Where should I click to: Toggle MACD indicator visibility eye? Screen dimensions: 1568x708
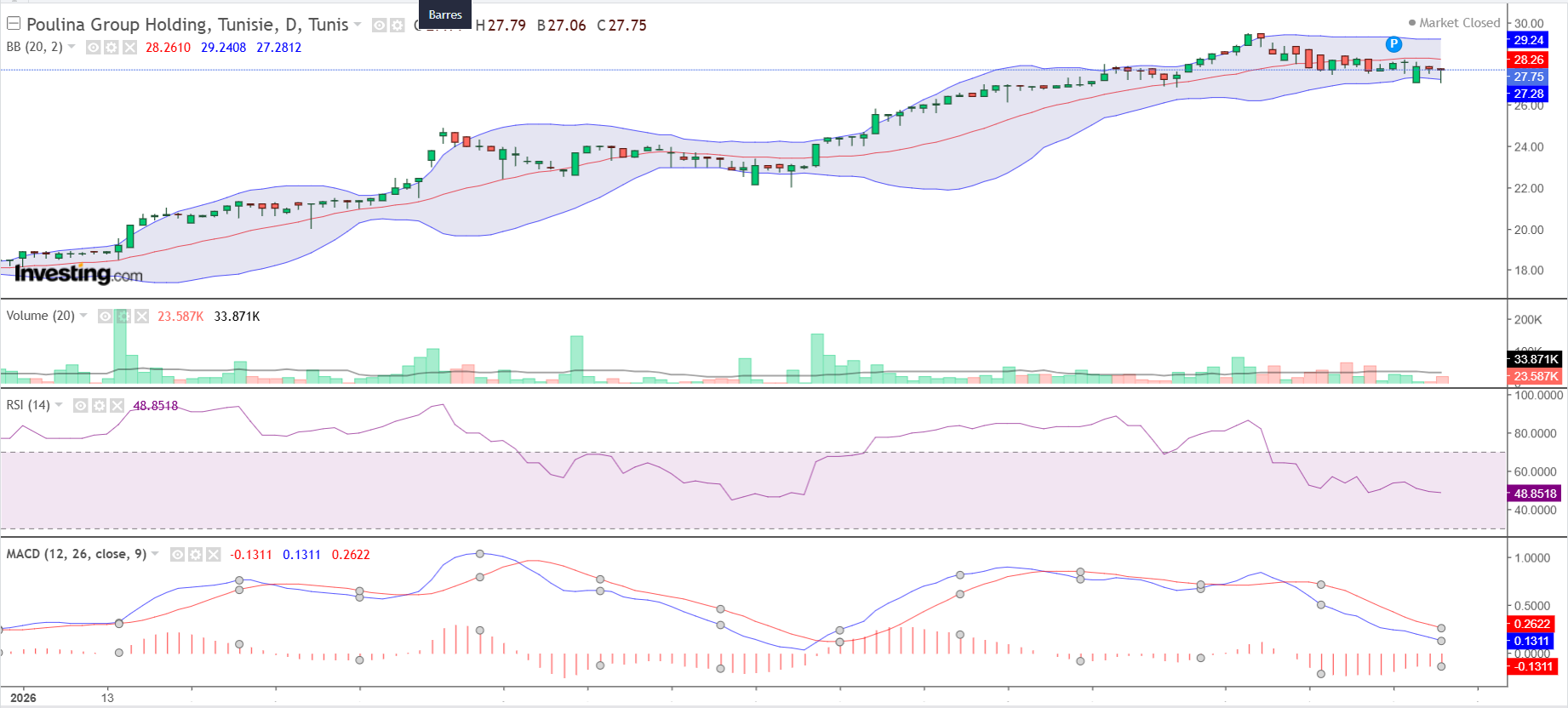pyautogui.click(x=177, y=555)
